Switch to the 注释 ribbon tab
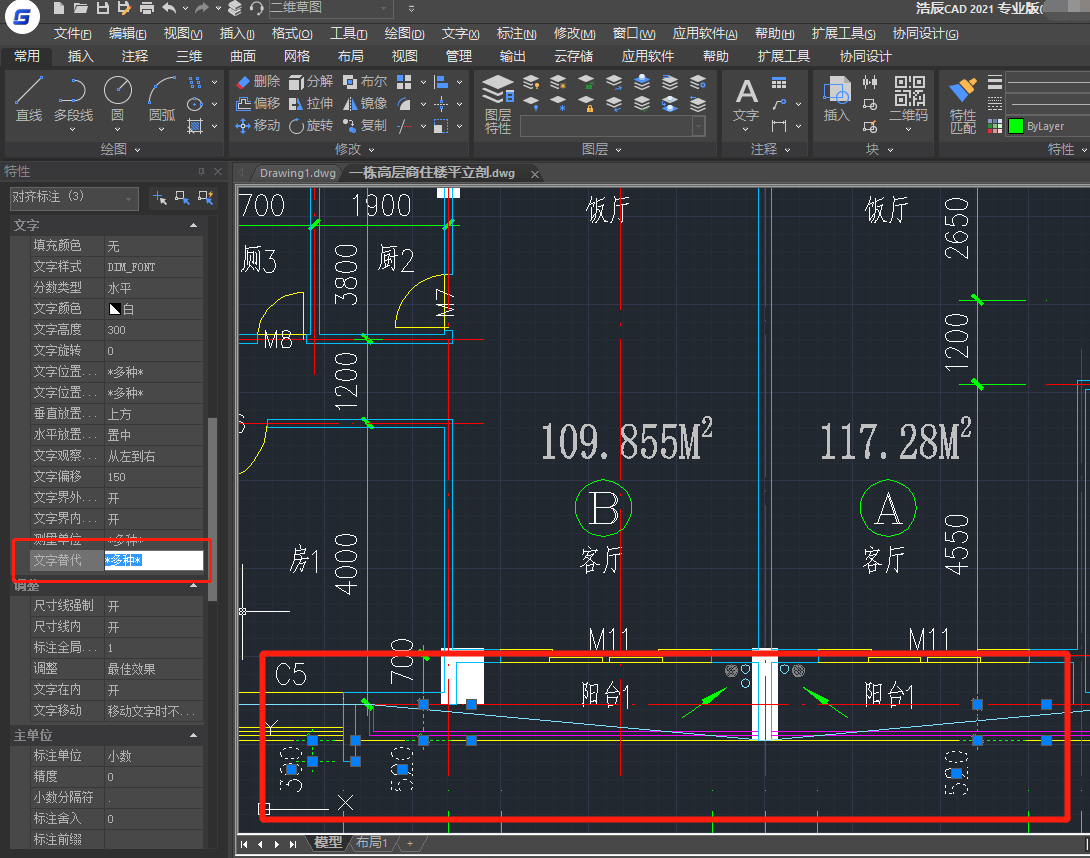This screenshot has width=1090, height=858. 135,56
